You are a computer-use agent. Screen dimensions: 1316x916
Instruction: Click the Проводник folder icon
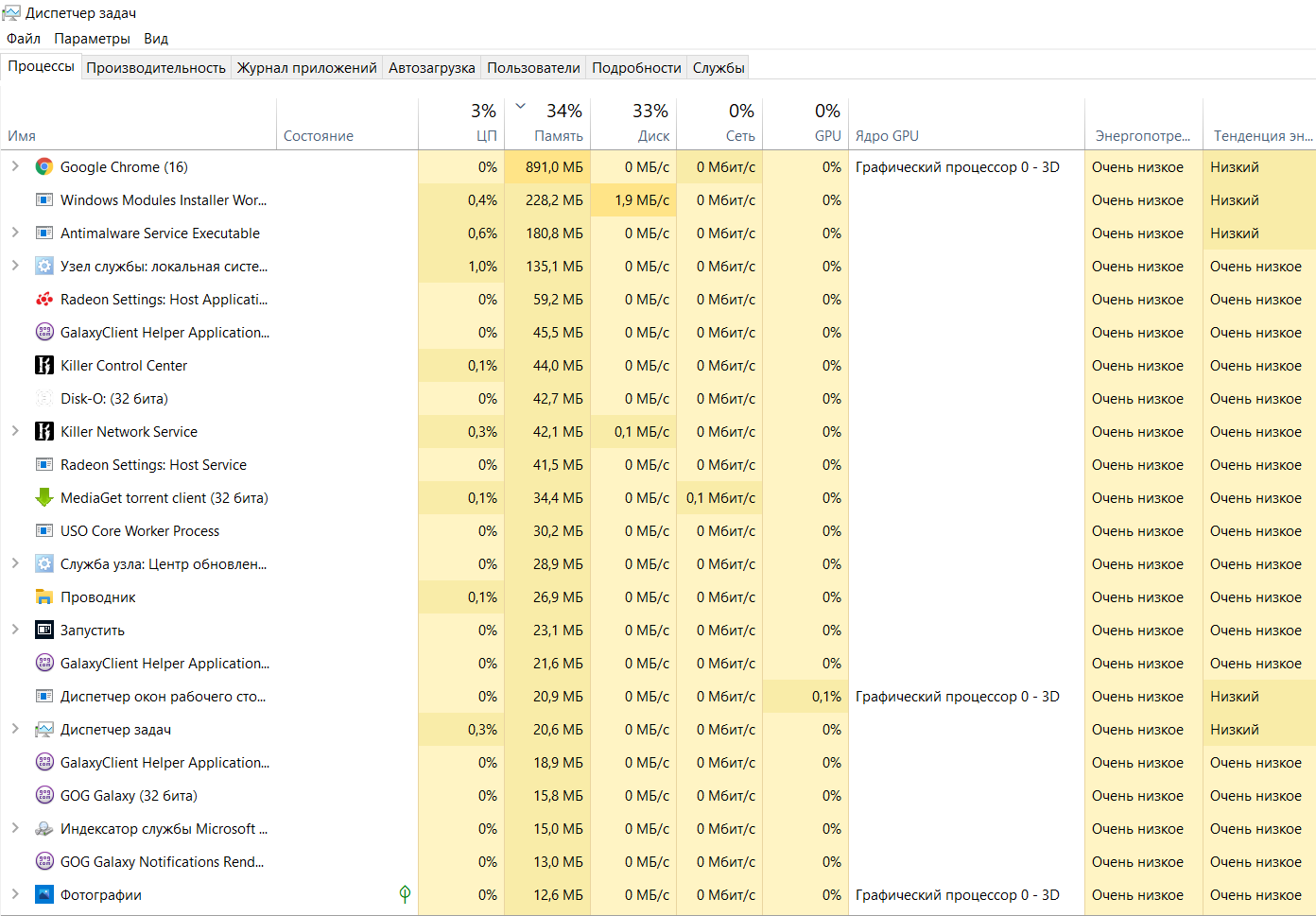coord(44,597)
